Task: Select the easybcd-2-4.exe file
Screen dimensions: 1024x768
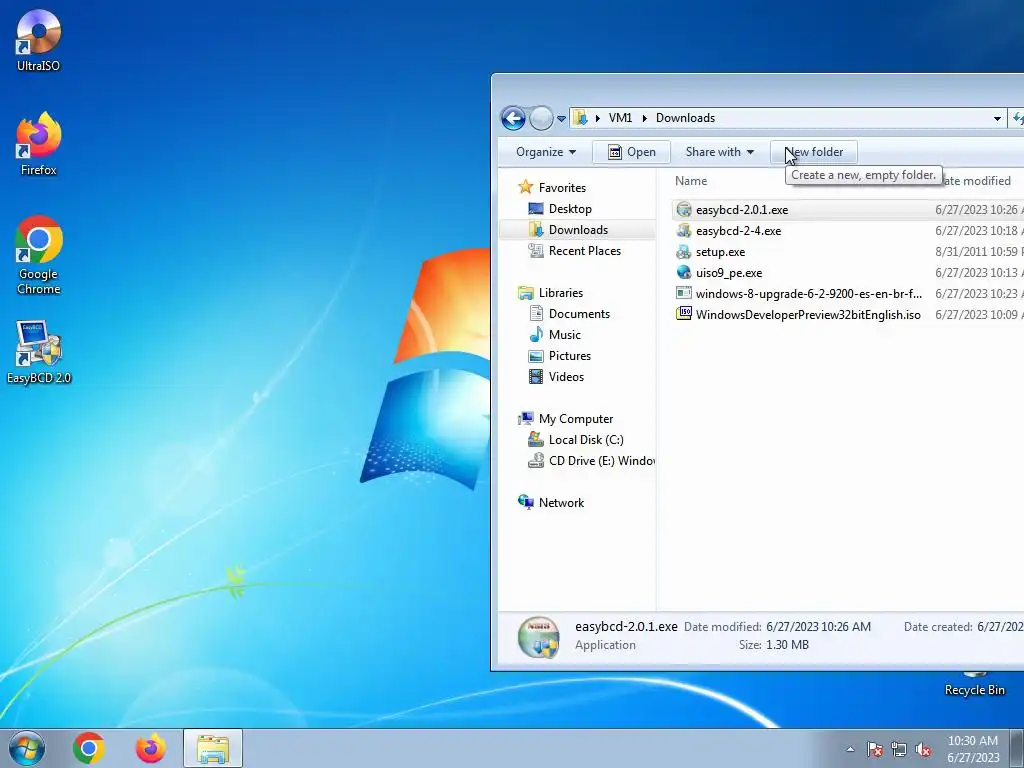Action: coord(738,231)
